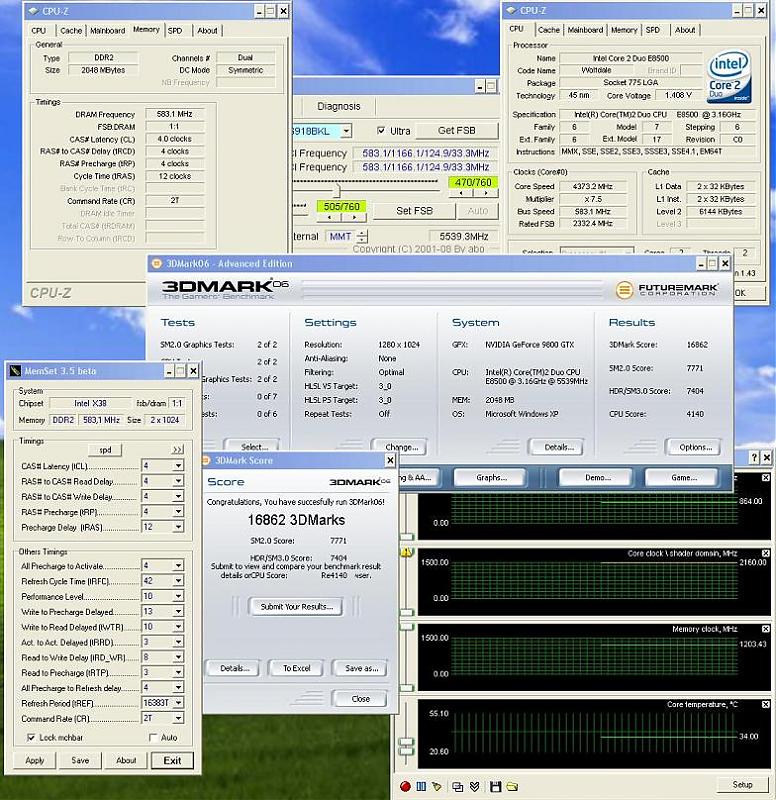Open the clock generator dropdown in SetFSB
Screen dimensions: 776x800
coord(346,131)
